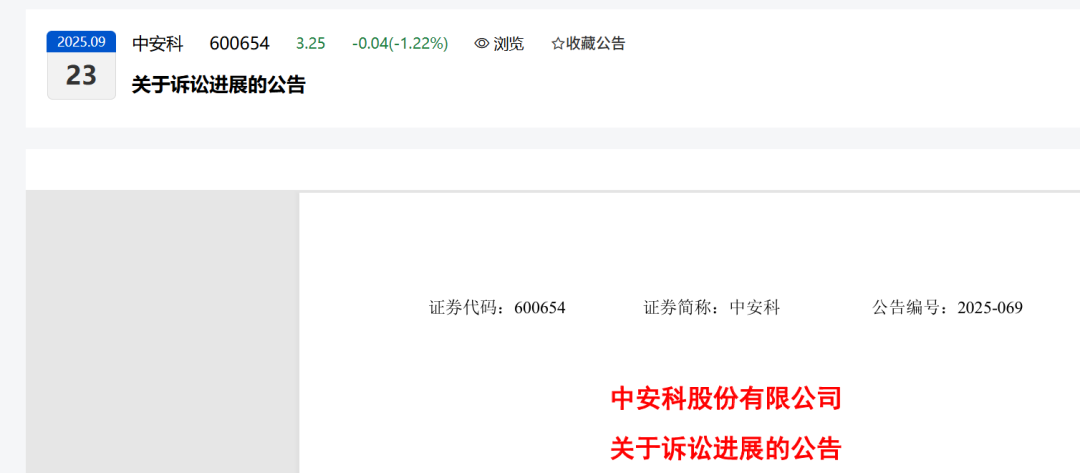Open the bold black 关于诉讼进展的公告 title
The image size is (1080, 473).
tap(218, 85)
